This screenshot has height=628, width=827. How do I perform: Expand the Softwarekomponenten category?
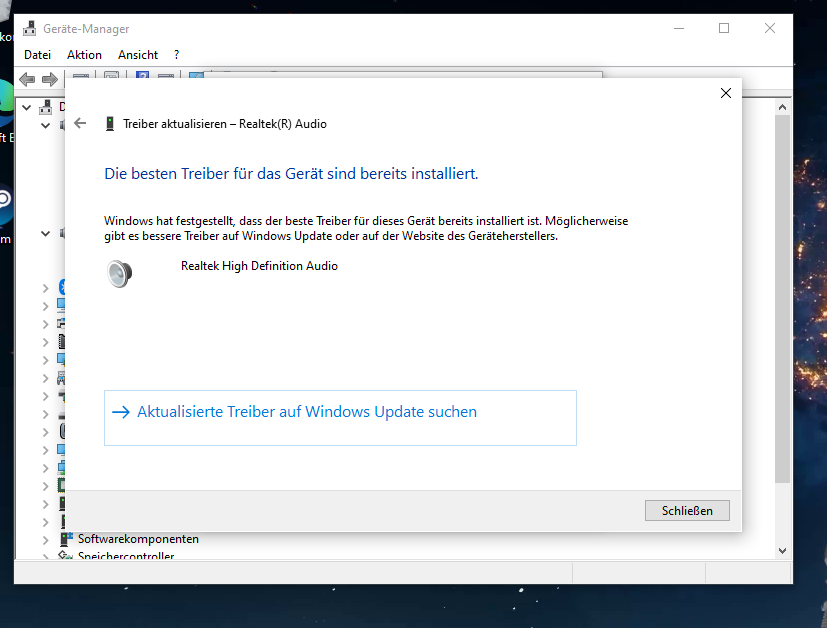45,540
